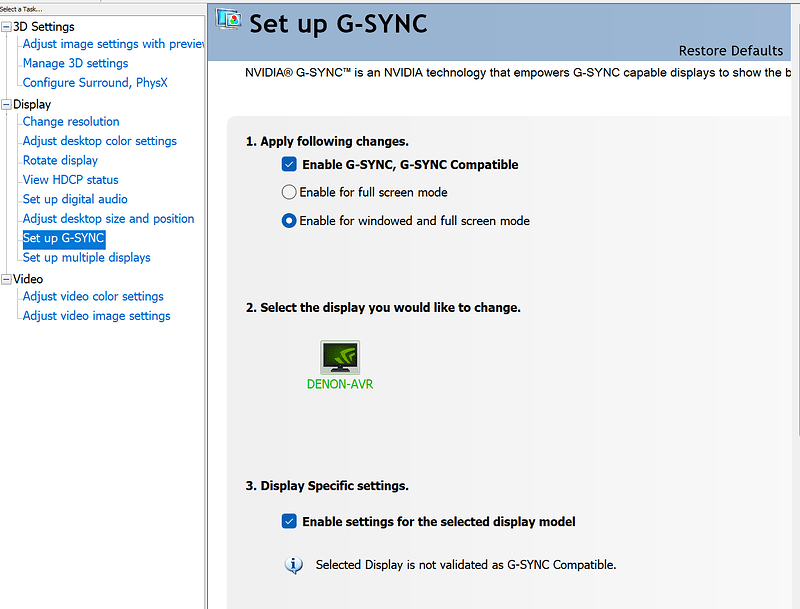Click the Video category label
Viewport: 800px width, 609px height.
28,279
